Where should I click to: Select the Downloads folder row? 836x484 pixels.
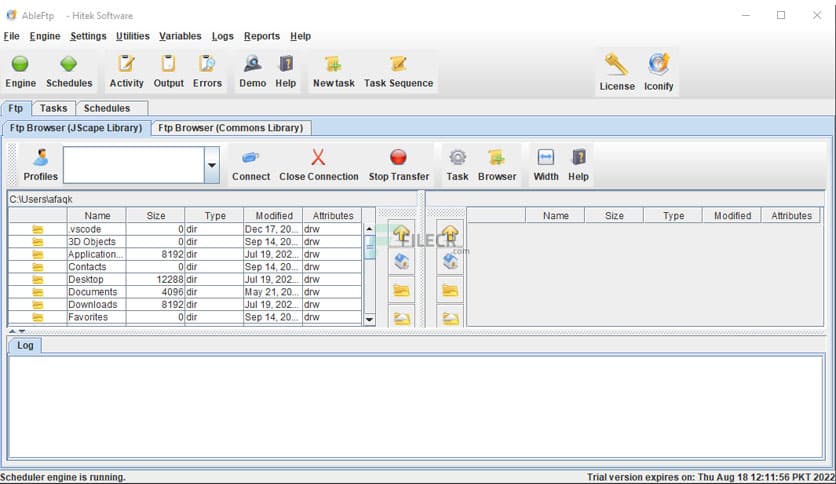click(x=185, y=304)
